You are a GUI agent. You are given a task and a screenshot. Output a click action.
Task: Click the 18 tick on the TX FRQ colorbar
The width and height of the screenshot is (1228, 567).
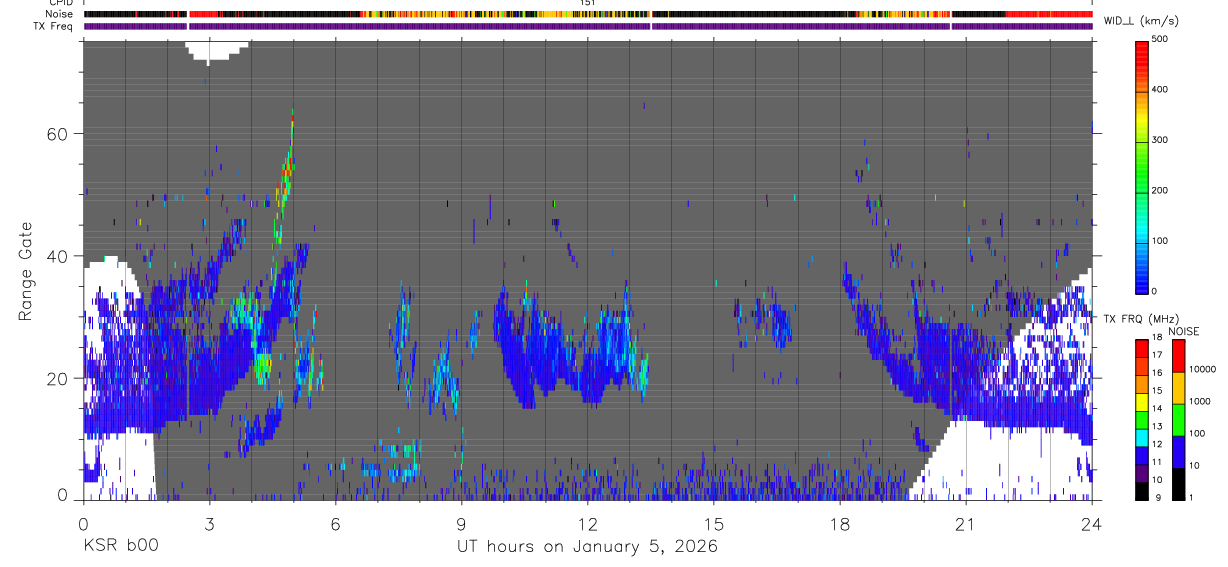[1158, 338]
